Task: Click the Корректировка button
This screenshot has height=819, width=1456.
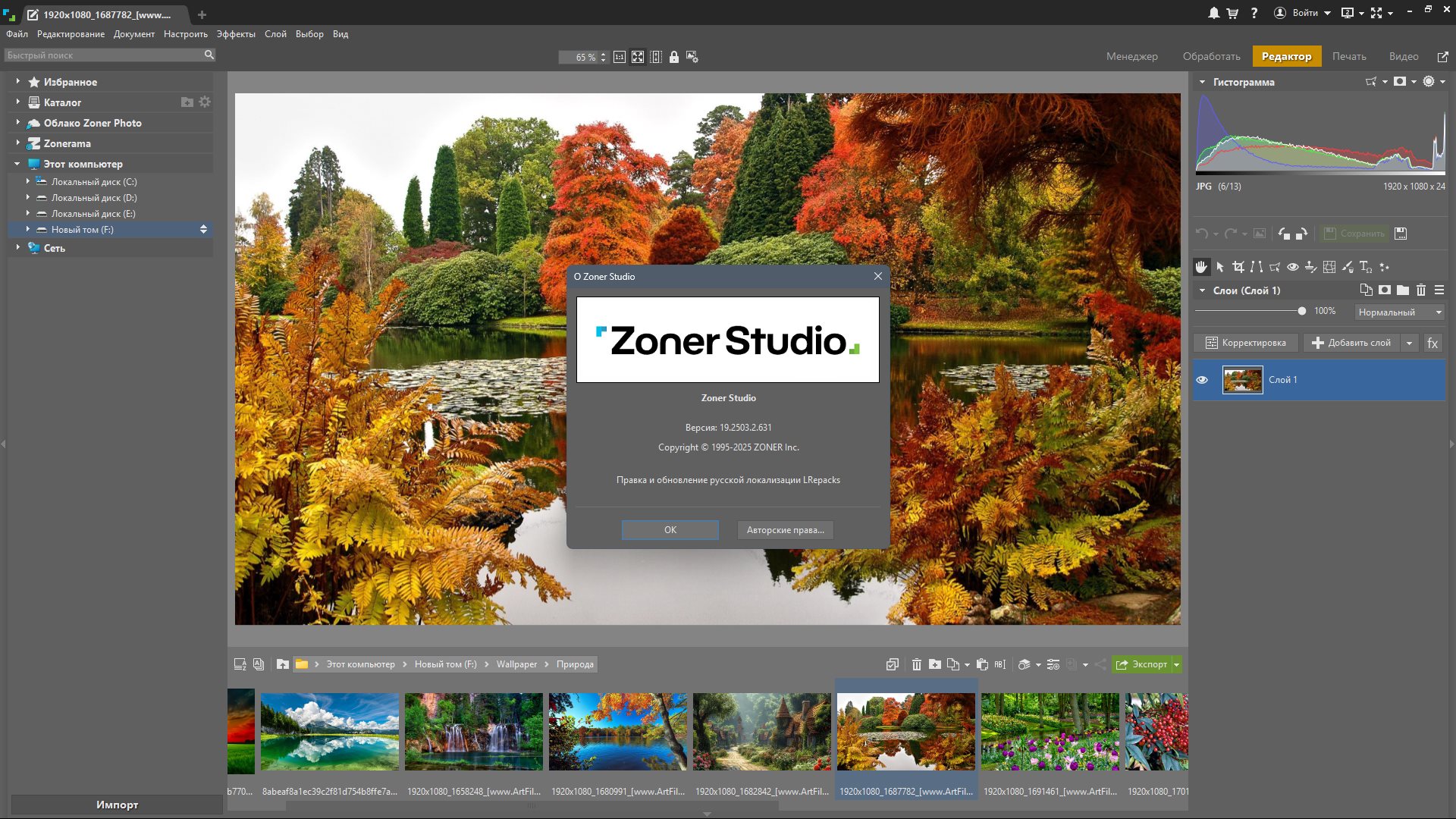Action: point(1246,343)
